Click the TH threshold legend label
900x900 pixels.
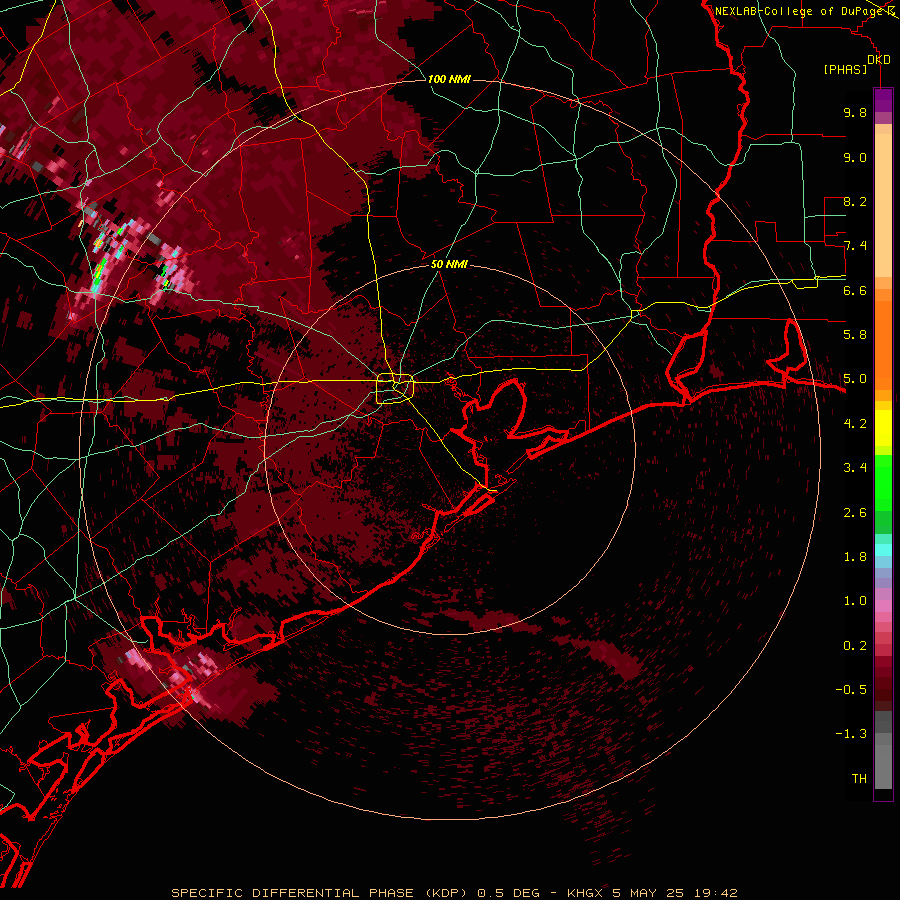[859, 778]
